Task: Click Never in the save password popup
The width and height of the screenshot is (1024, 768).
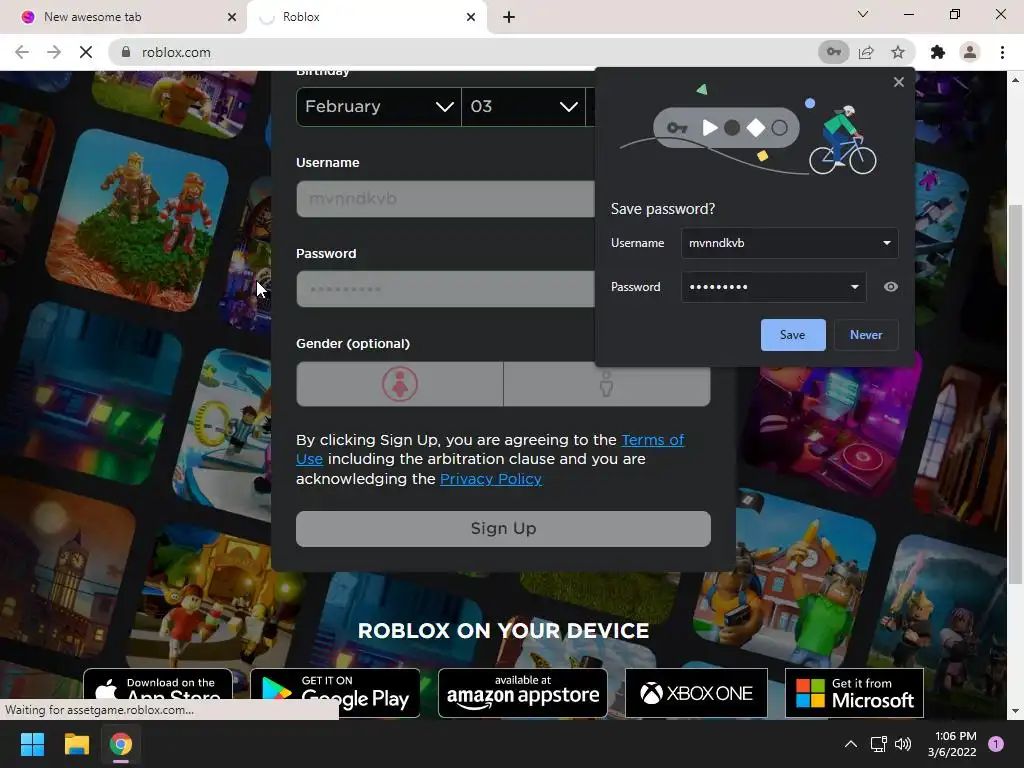Action: 866,335
